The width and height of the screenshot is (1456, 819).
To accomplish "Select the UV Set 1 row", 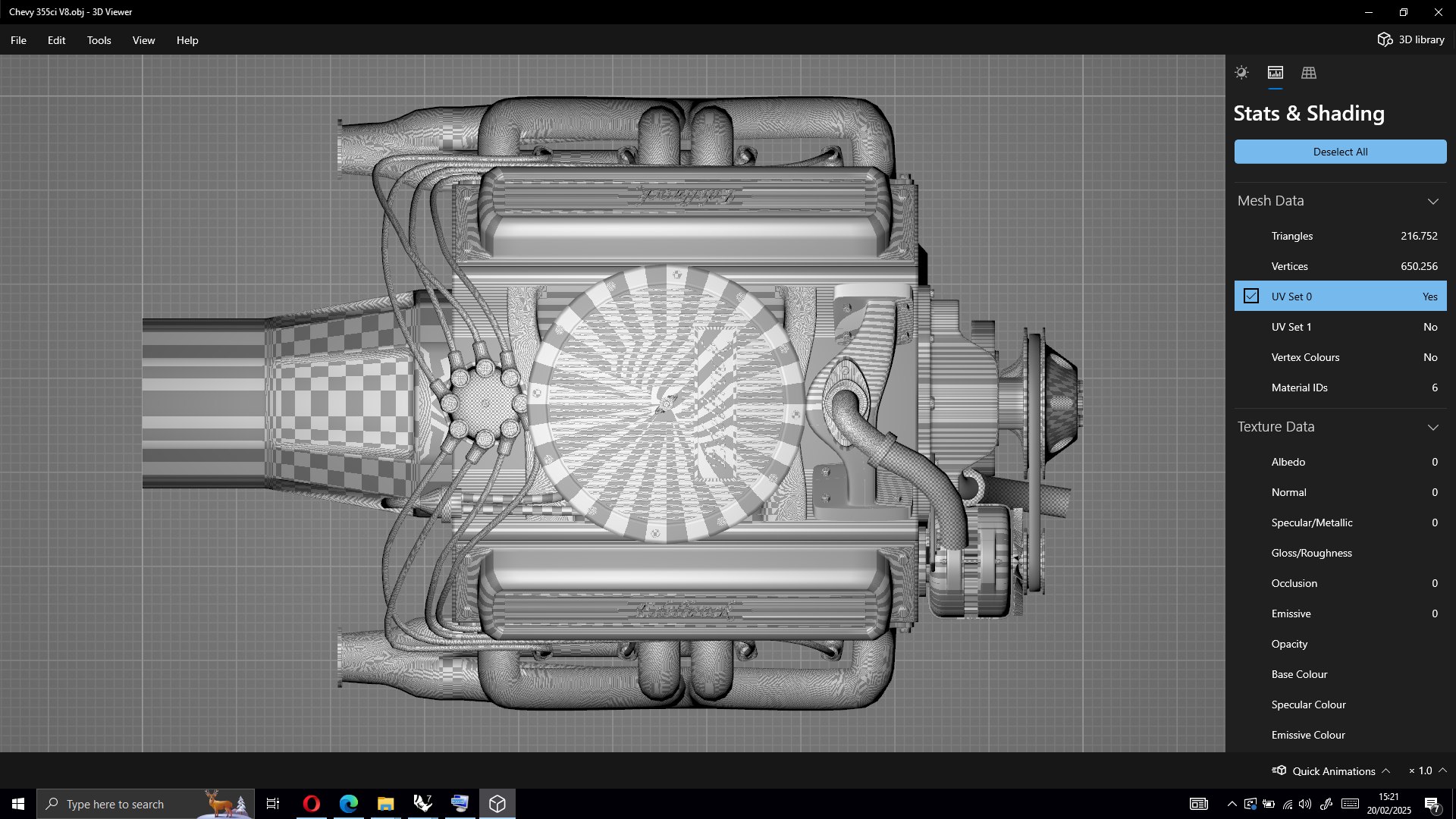I will (1340, 327).
